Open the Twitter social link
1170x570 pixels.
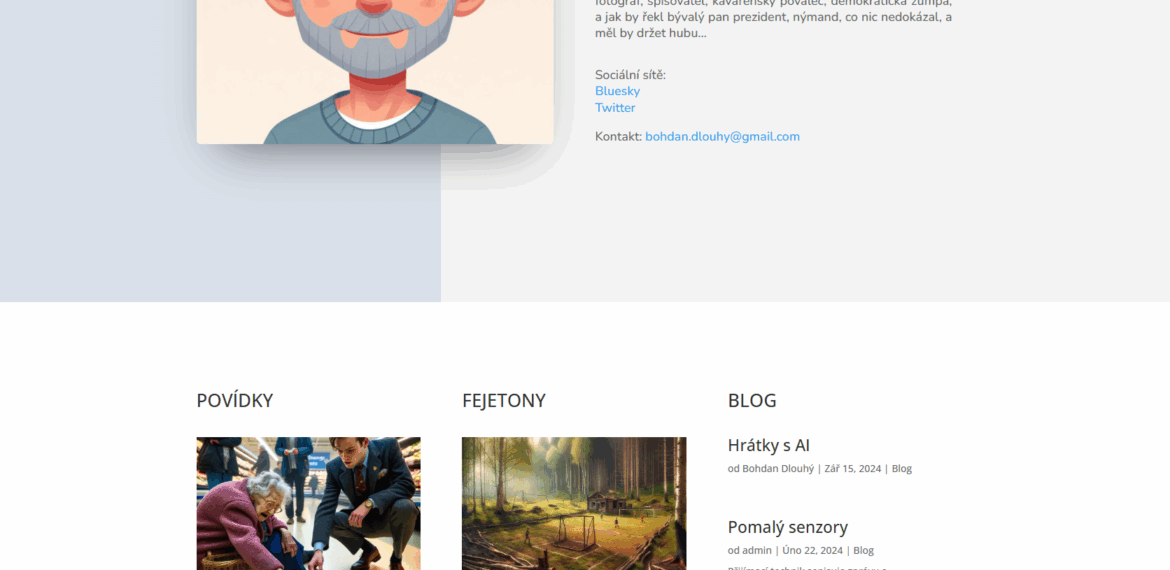point(615,107)
